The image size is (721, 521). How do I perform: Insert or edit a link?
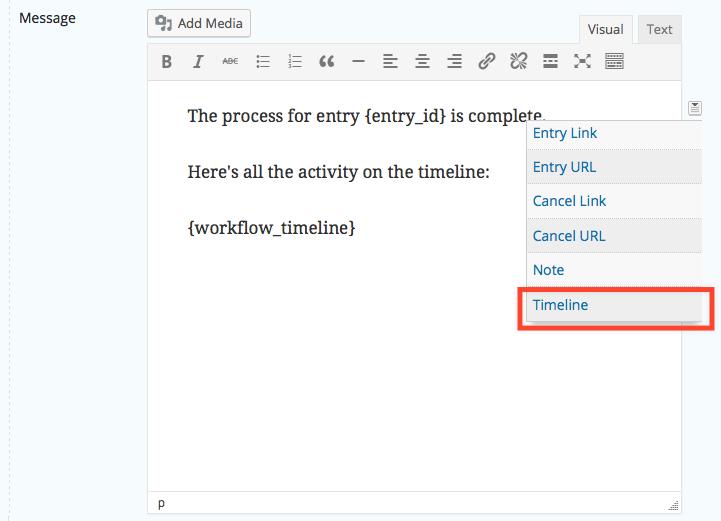(x=486, y=62)
